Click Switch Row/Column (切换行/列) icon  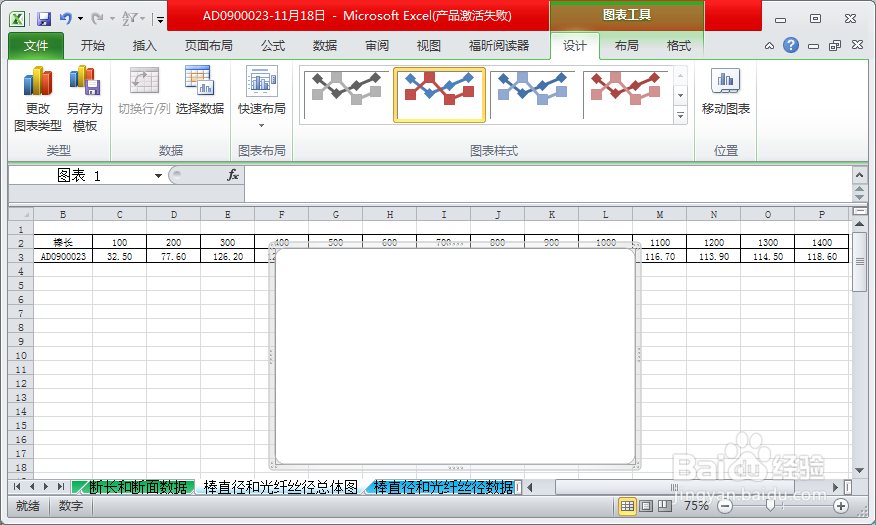pyautogui.click(x=144, y=82)
